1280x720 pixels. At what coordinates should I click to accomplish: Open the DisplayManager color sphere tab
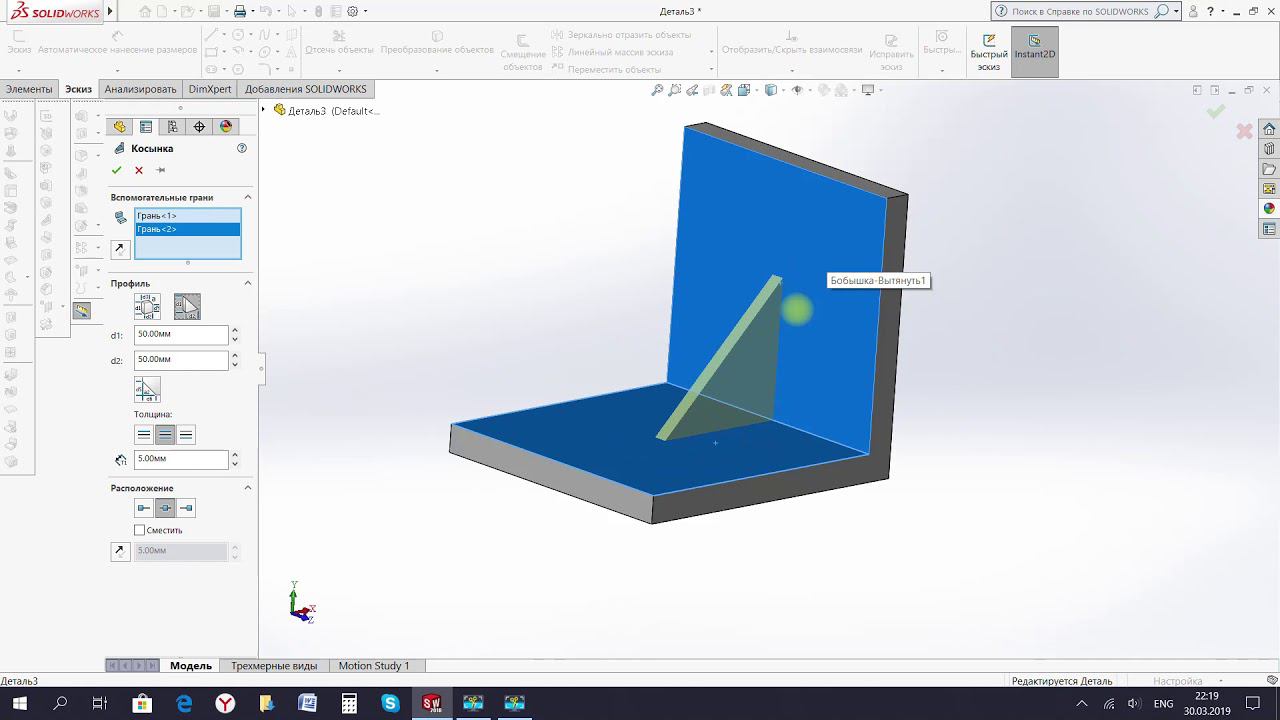pyautogui.click(x=226, y=127)
